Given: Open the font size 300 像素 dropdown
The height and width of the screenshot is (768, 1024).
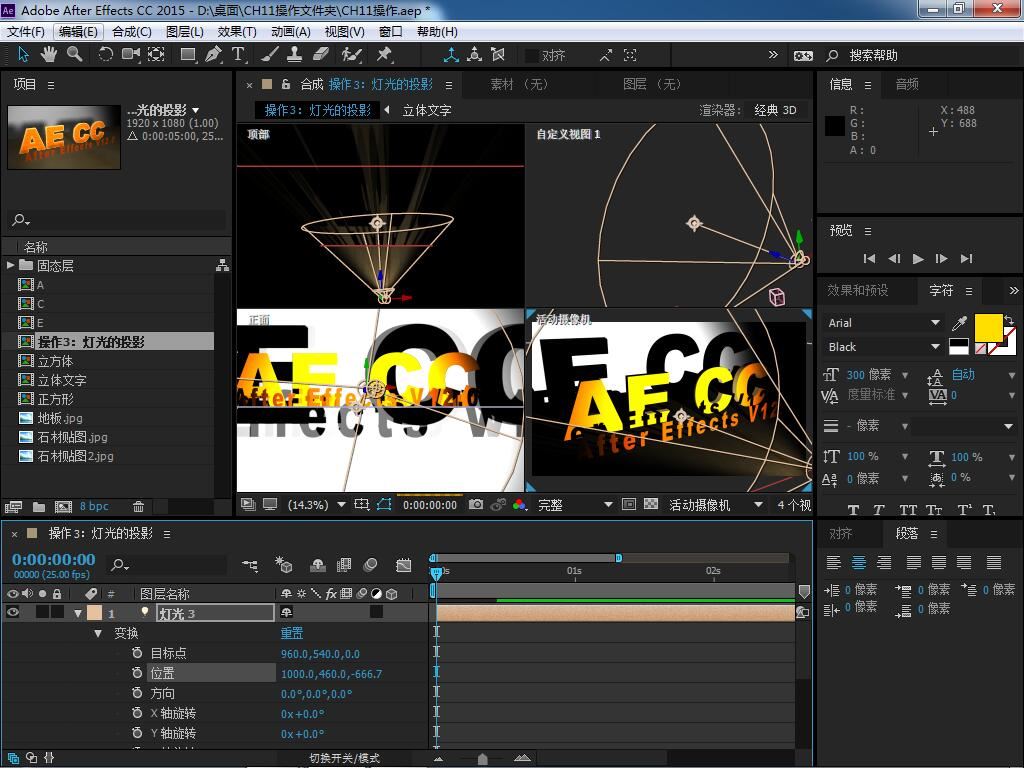Looking at the screenshot, I should [x=905, y=375].
